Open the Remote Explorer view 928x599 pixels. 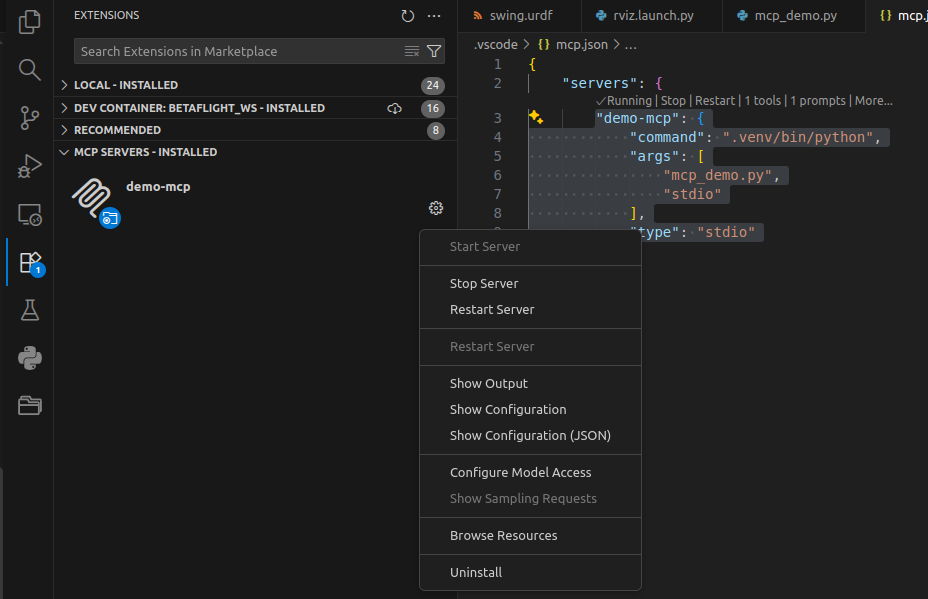[x=30, y=214]
